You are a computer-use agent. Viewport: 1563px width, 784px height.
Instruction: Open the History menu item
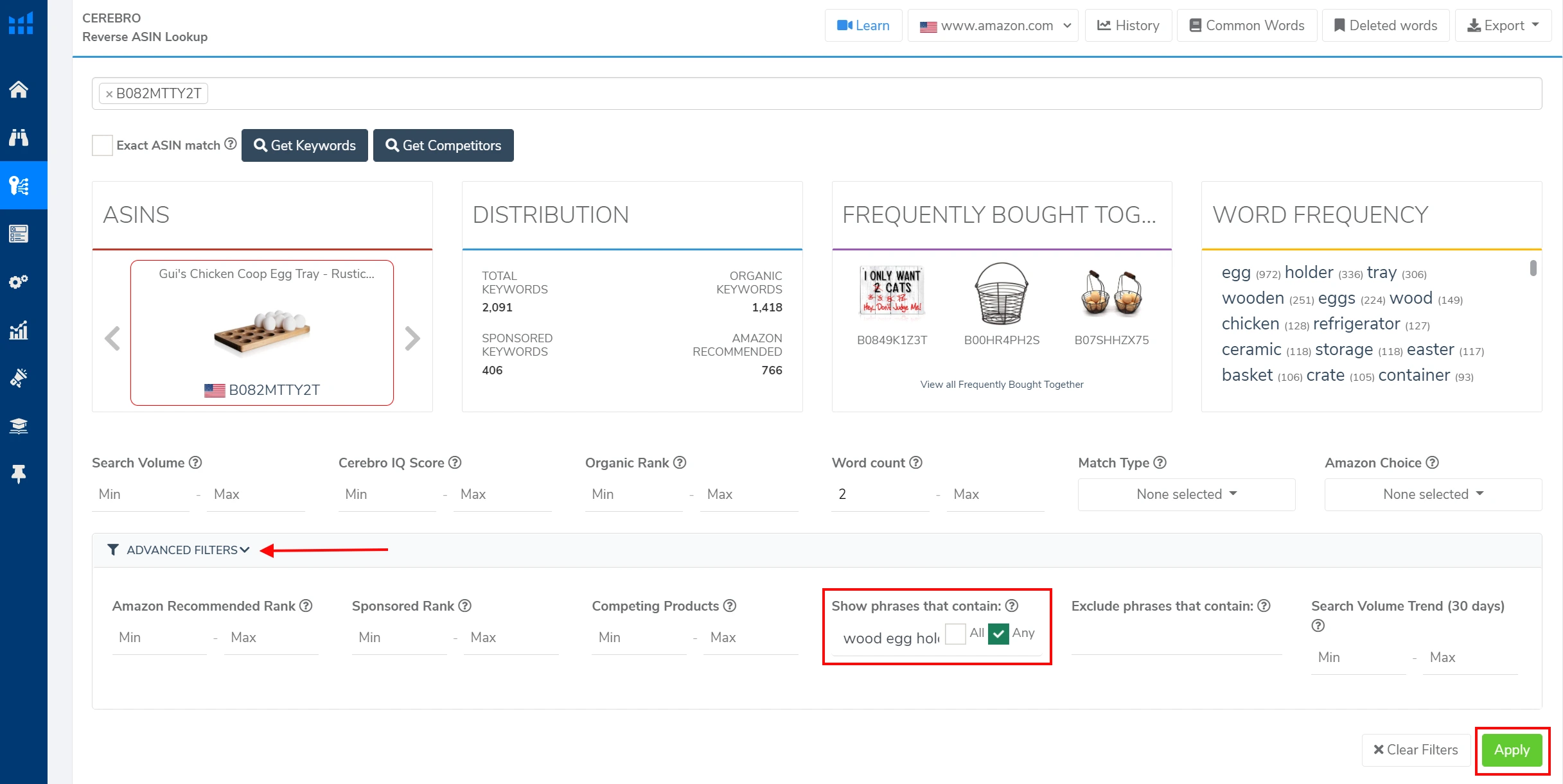point(1128,26)
